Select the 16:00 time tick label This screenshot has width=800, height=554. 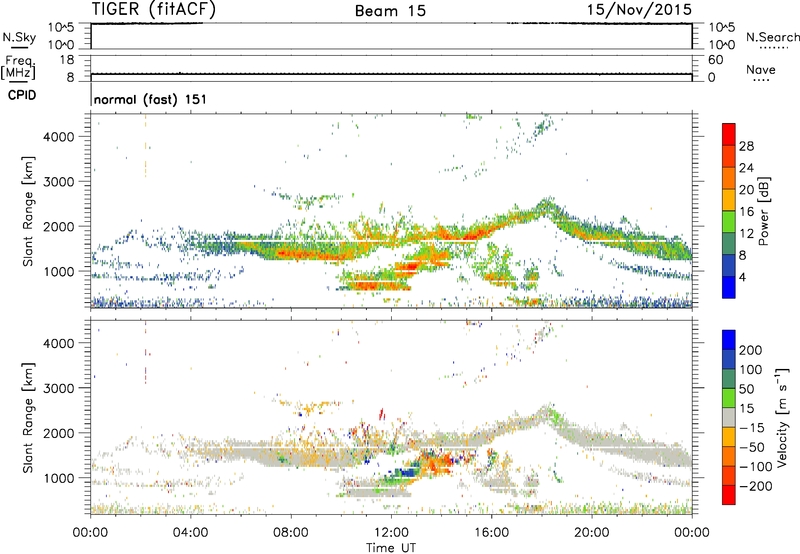491,533
